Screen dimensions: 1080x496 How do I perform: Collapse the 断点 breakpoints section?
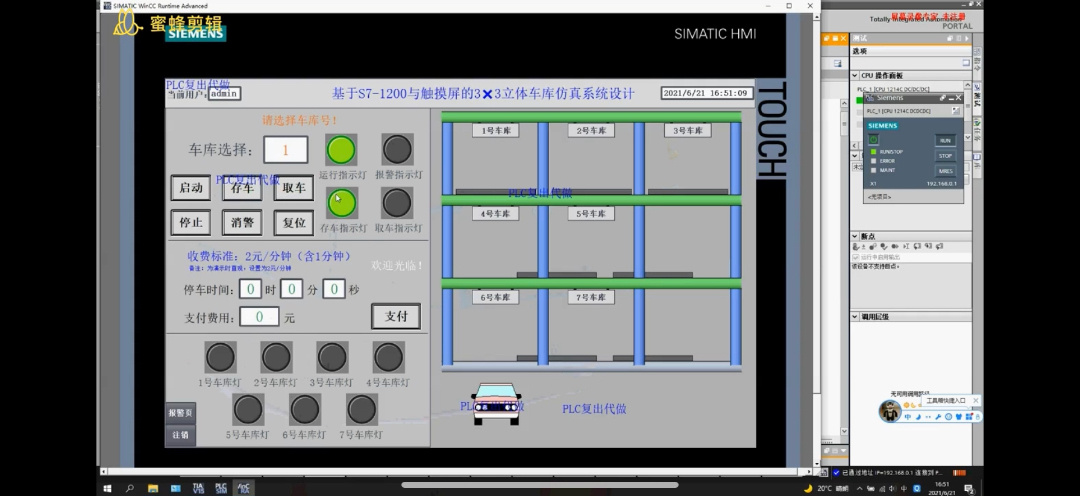[x=855, y=236]
